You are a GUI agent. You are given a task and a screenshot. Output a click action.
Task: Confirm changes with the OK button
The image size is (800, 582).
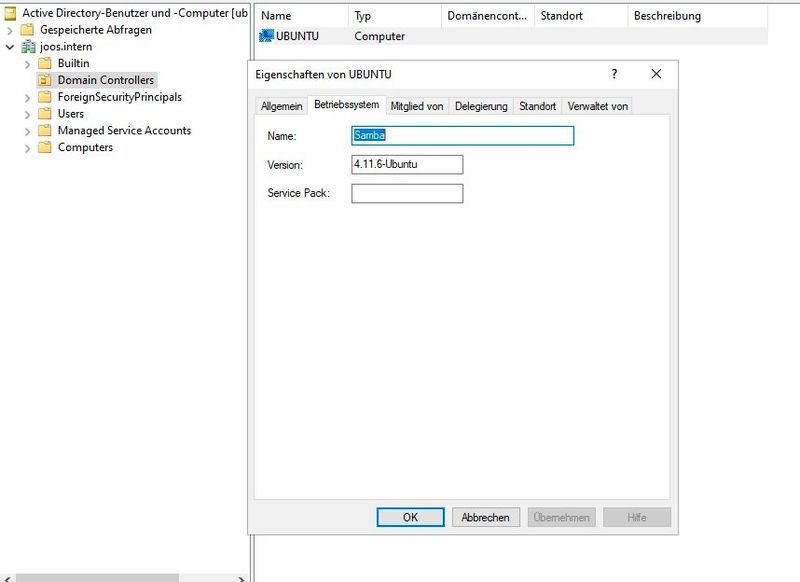coord(411,517)
